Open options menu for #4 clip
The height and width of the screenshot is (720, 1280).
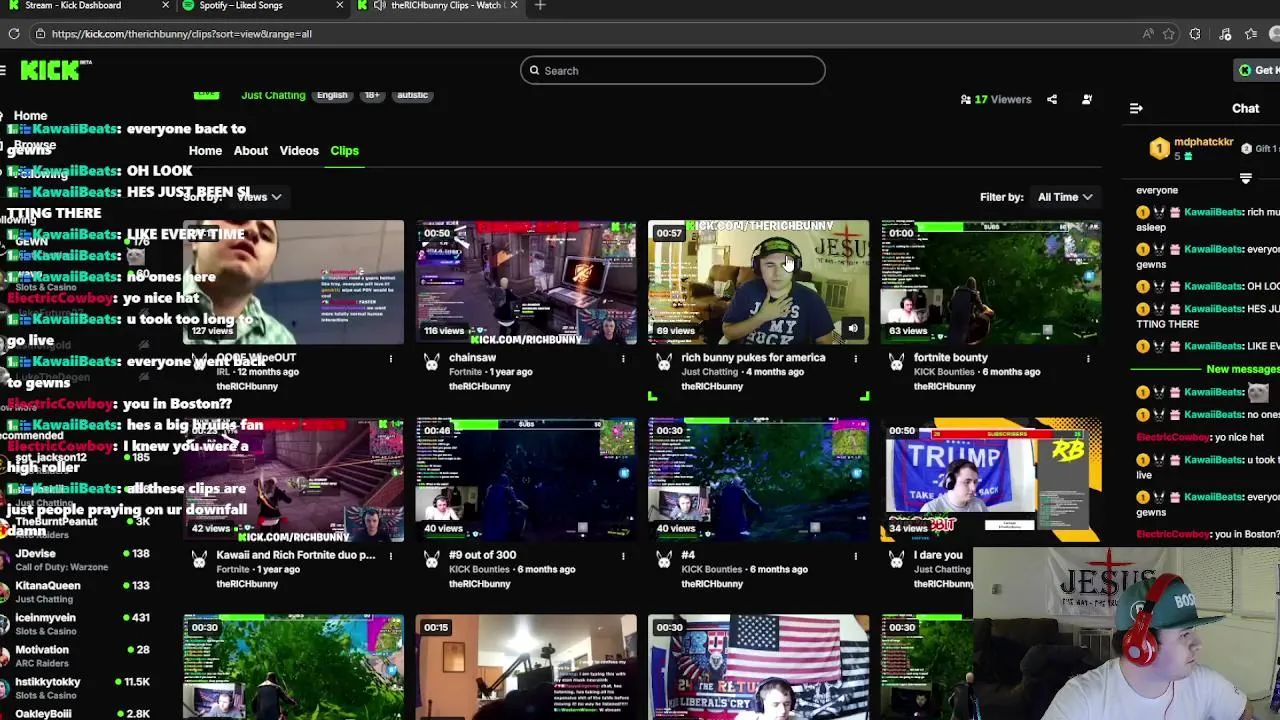(x=856, y=555)
